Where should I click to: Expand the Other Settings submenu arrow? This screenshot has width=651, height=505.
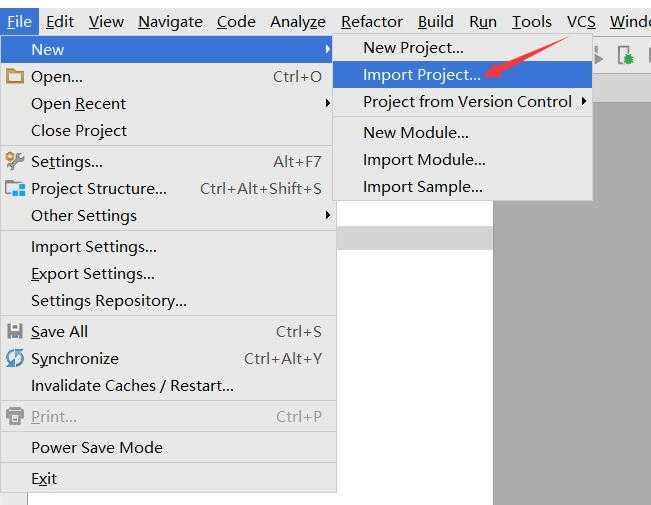tap(328, 215)
